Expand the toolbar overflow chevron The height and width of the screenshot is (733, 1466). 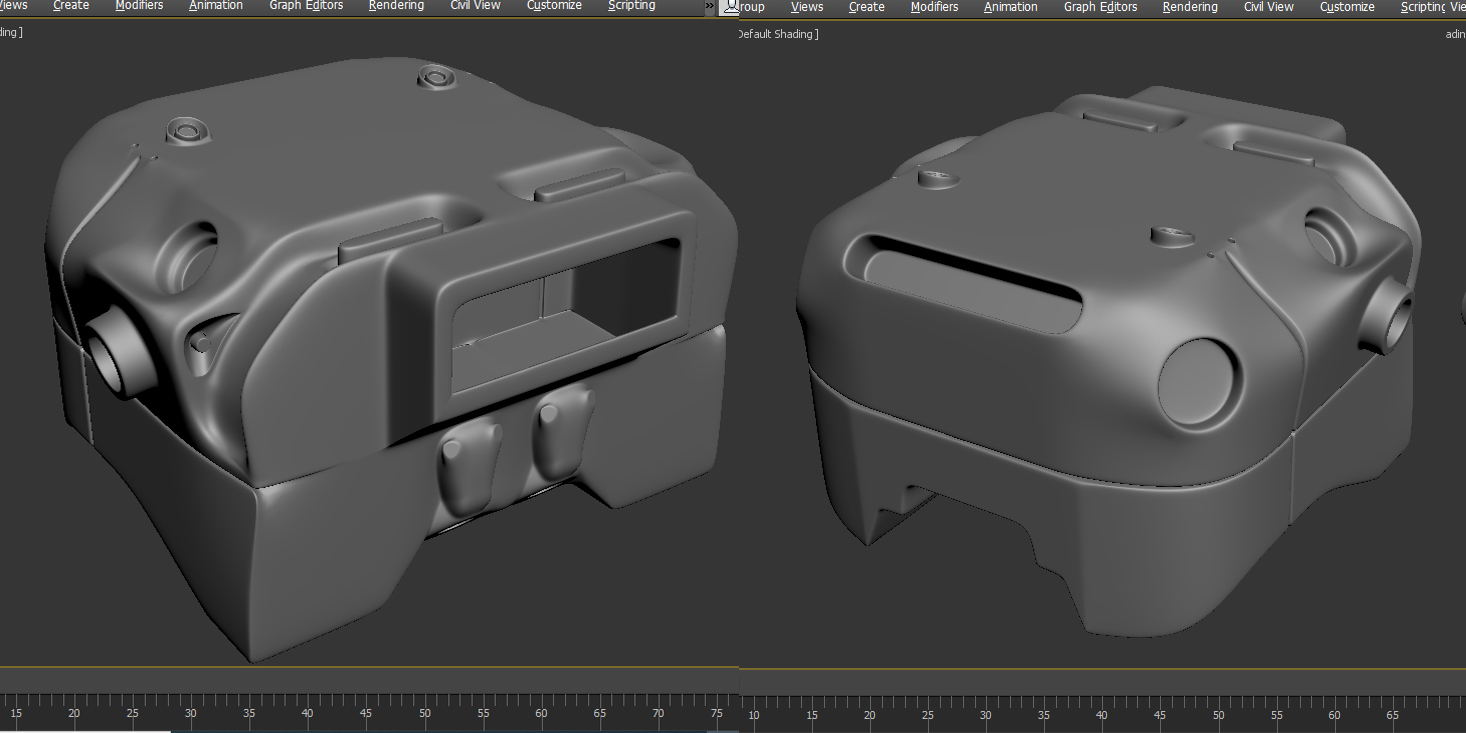coord(710,7)
